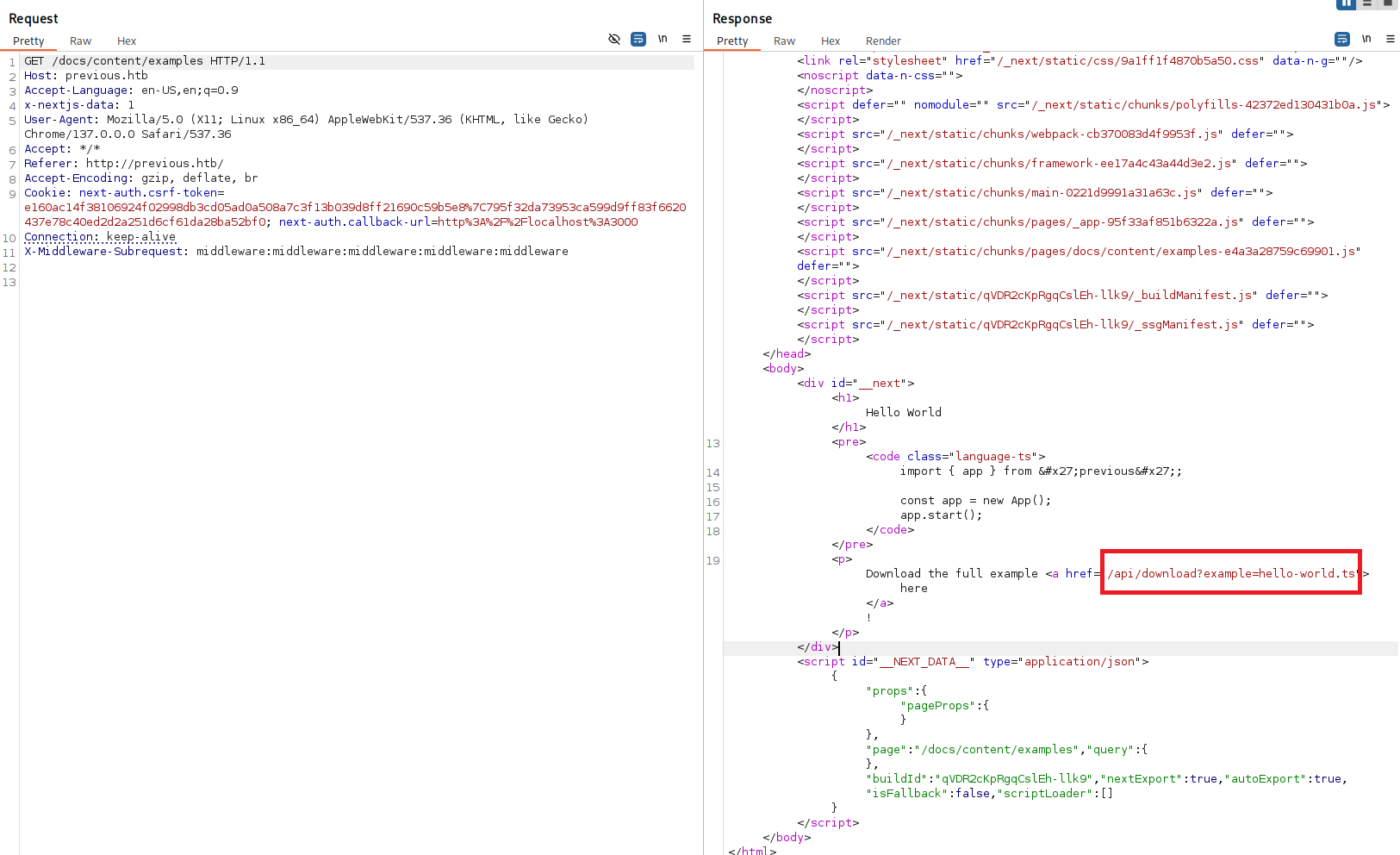The image size is (1400, 855).
Task: Select the combined view layout icon
Action: click(1385, 4)
